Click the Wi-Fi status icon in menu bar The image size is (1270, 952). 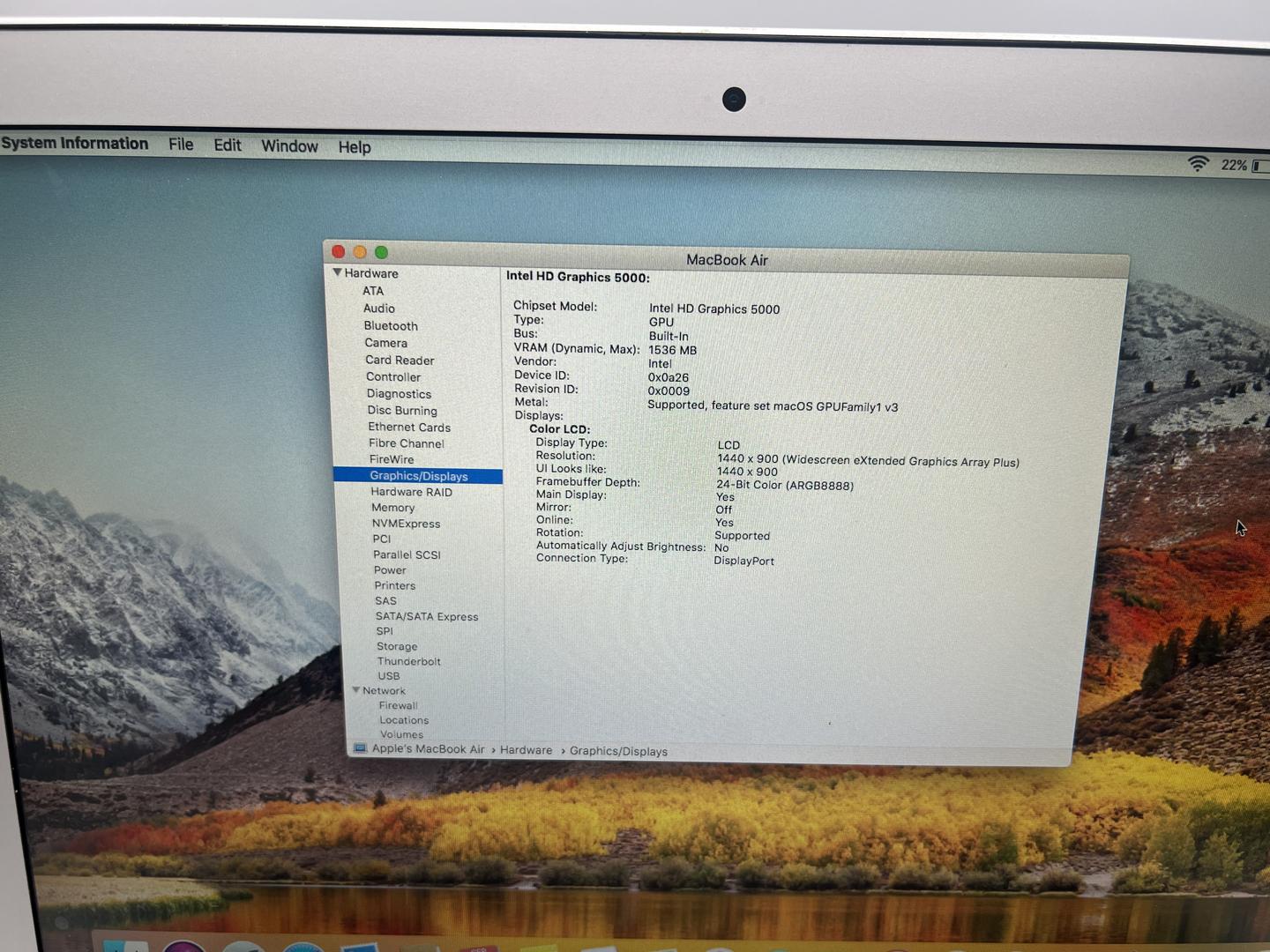[x=1198, y=164]
